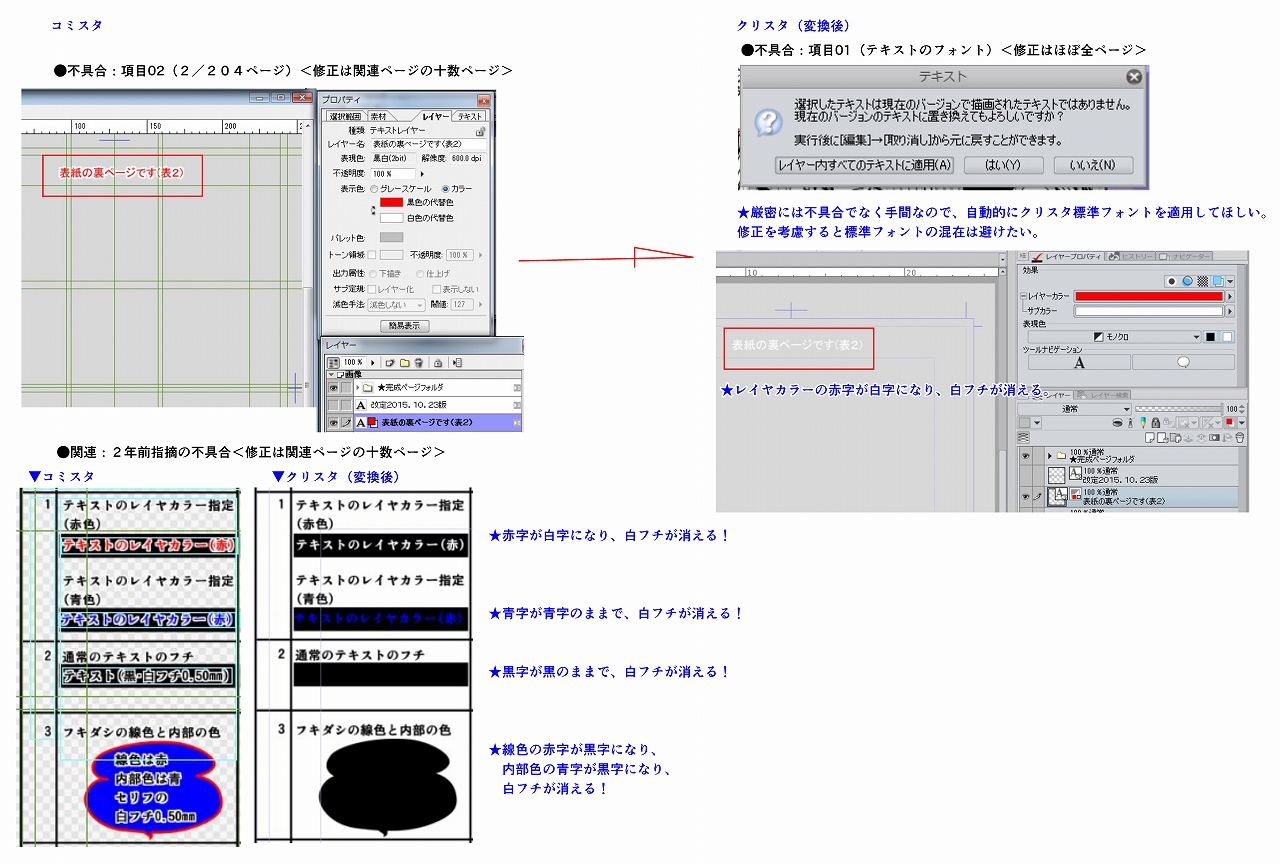The image size is (1280, 864).
Task: Close the テキスト dialog
Action: tap(1133, 76)
